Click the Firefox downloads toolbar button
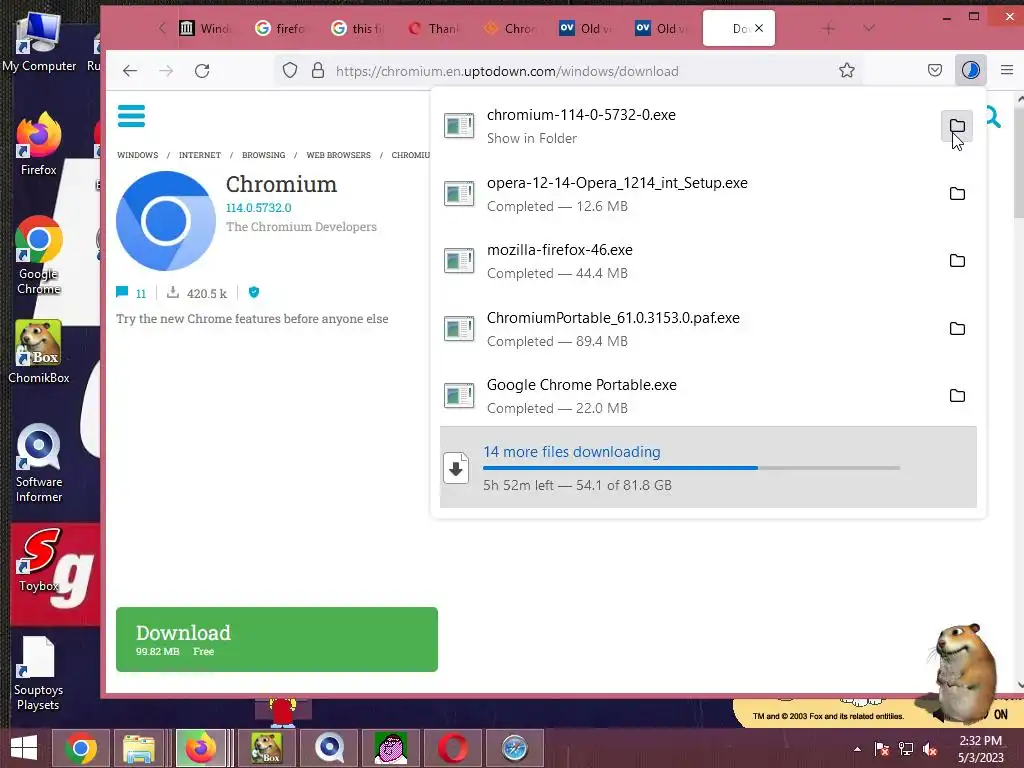The height and width of the screenshot is (768, 1024). click(970, 71)
